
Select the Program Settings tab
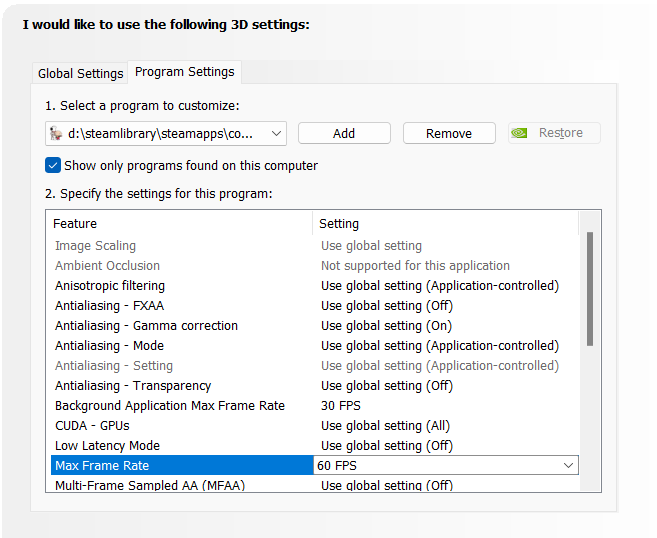(184, 72)
